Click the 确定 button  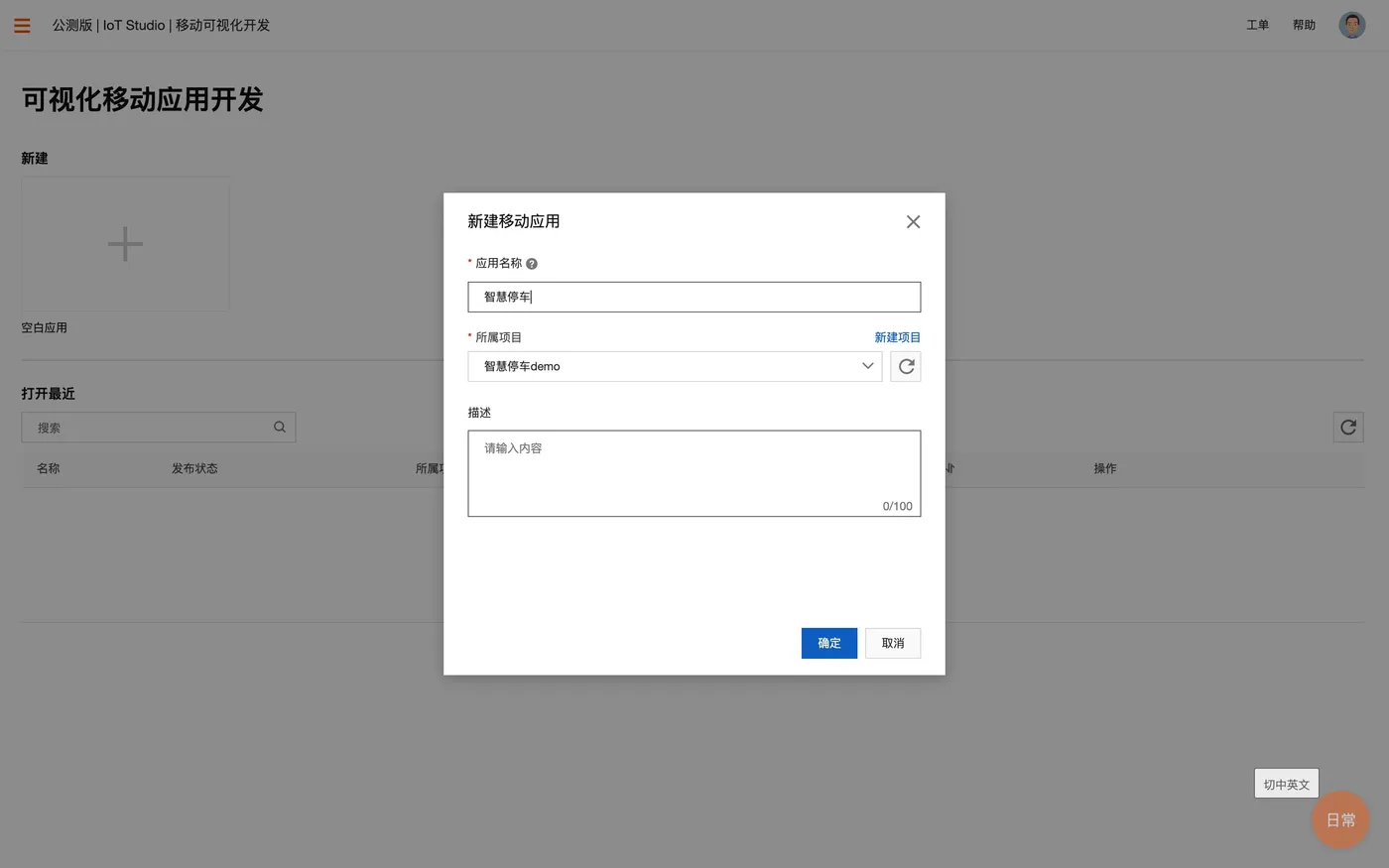pyautogui.click(x=829, y=643)
